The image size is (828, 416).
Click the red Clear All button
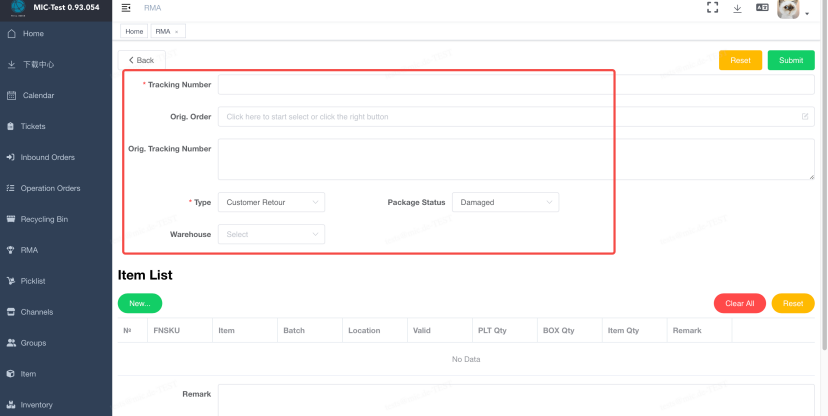739,303
